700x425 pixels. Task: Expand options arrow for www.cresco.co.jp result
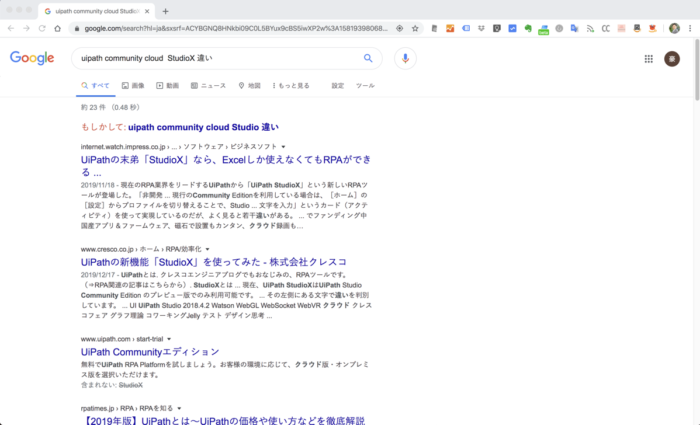tap(208, 249)
